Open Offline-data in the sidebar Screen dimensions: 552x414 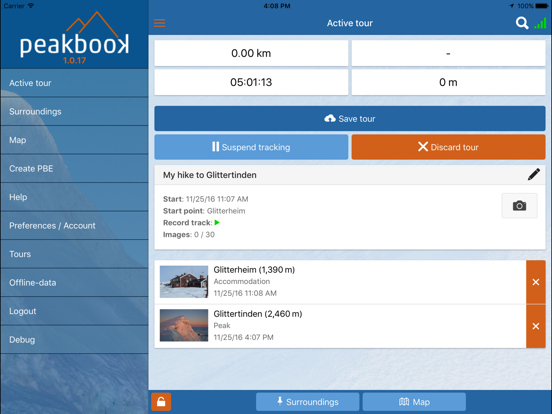(74, 283)
